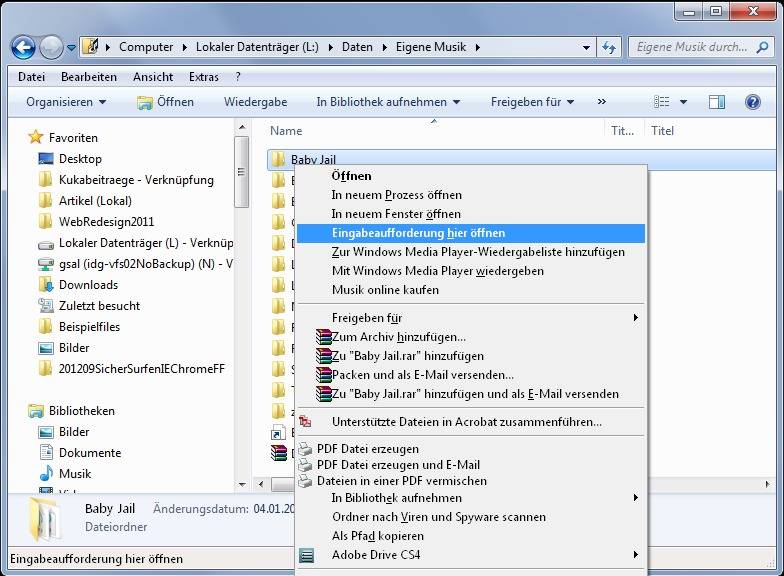
Task: Click the navigation pane scroll up arrow
Action: [x=242, y=128]
